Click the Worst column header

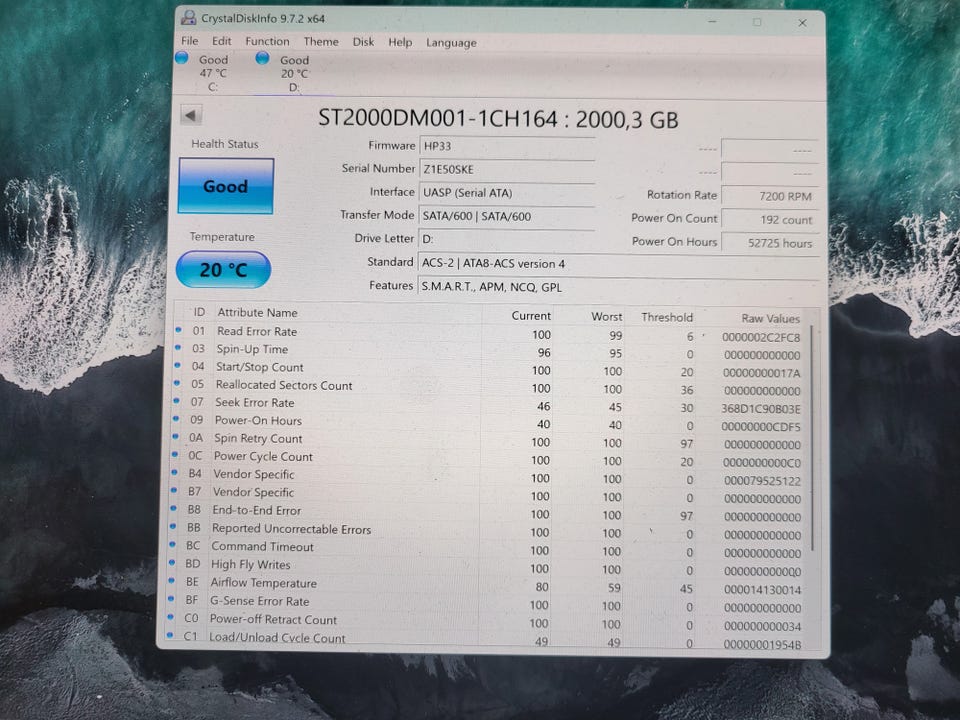(606, 317)
